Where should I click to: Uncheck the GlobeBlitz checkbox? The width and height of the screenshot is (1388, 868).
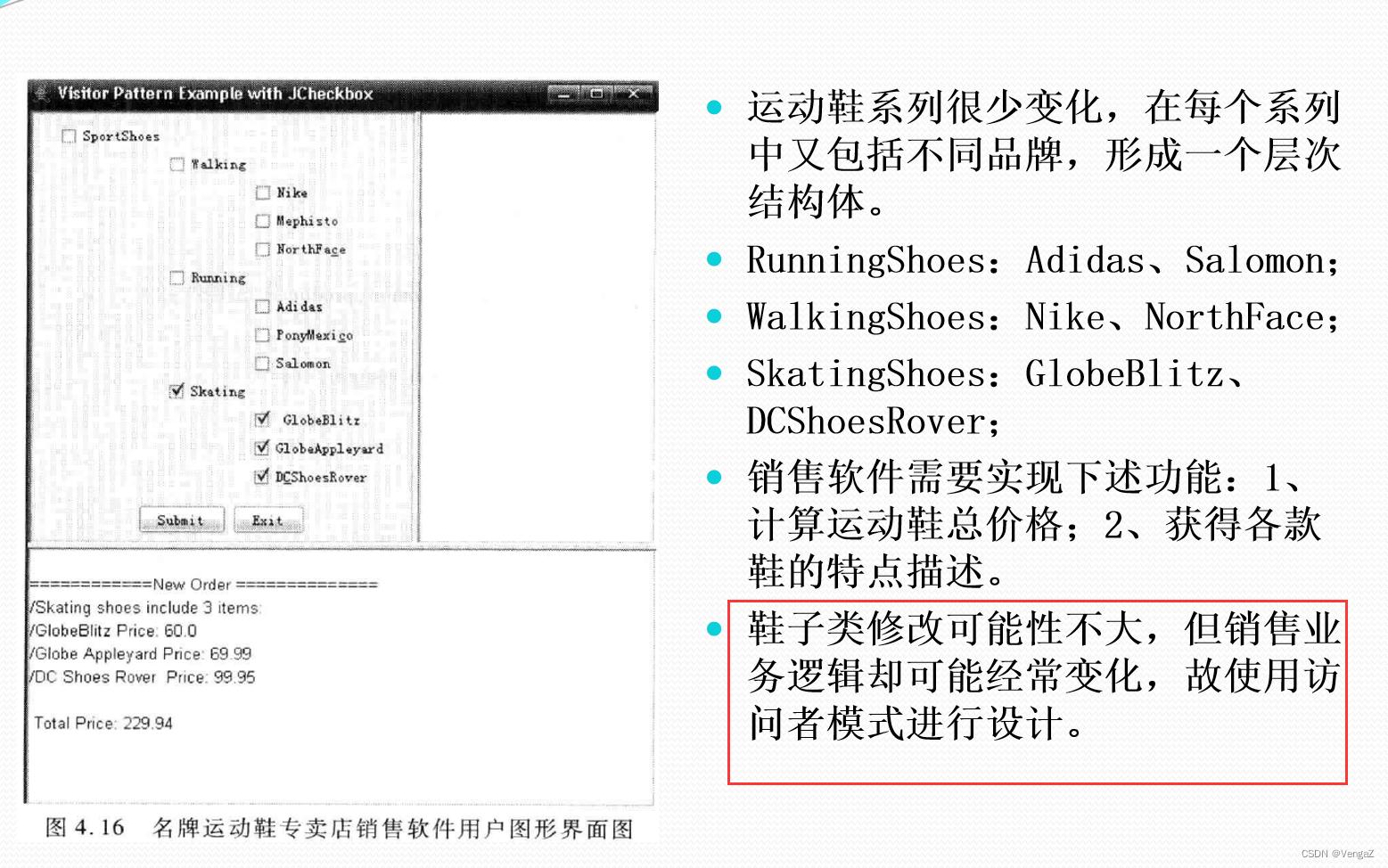[263, 421]
